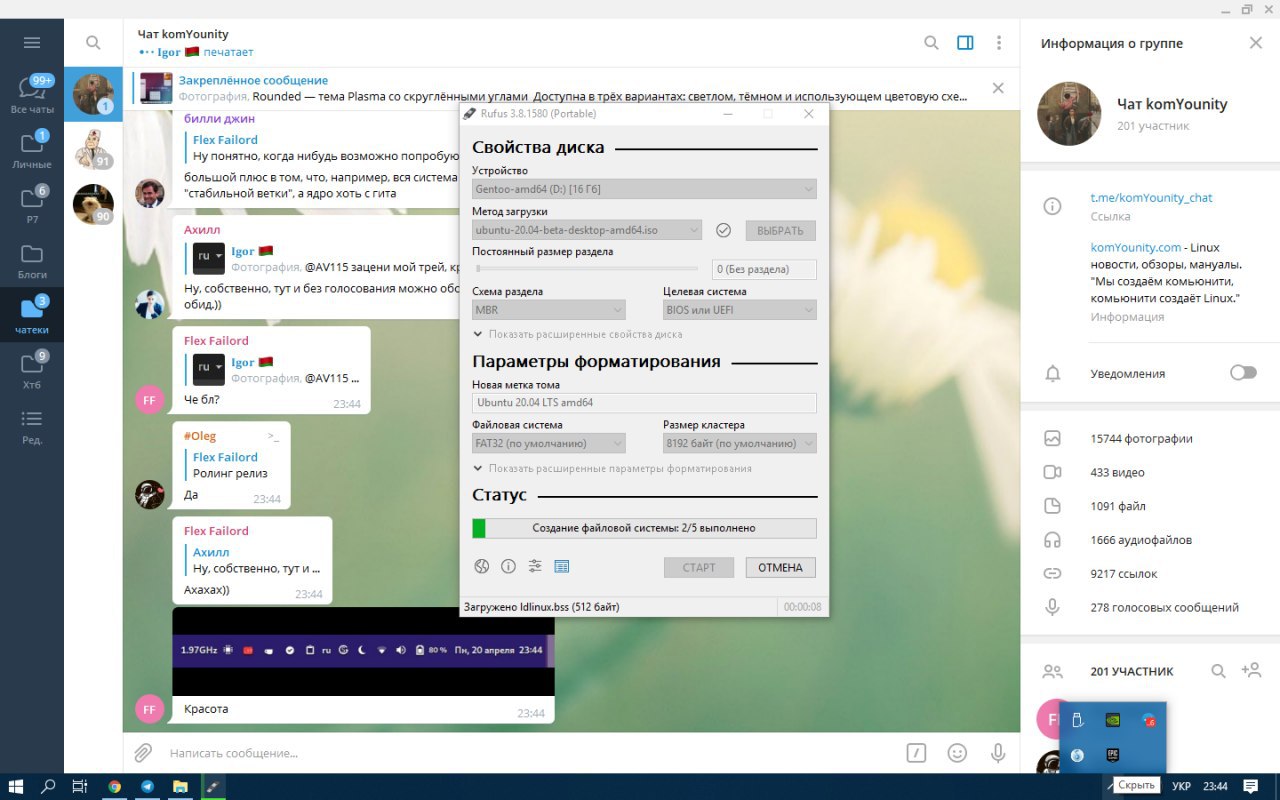Open the Ред. folders edit item

(32, 425)
